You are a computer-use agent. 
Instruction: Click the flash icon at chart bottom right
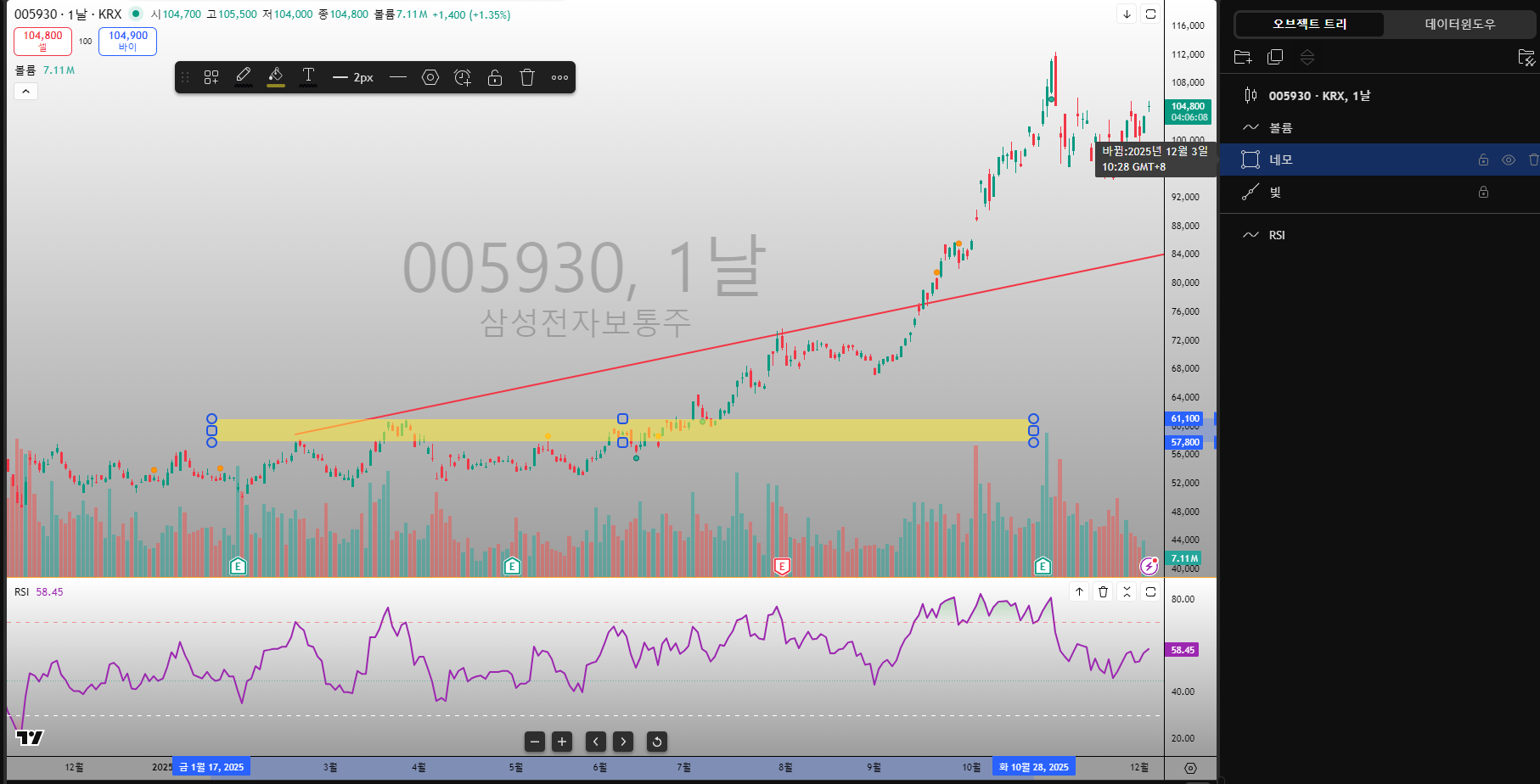[x=1149, y=565]
